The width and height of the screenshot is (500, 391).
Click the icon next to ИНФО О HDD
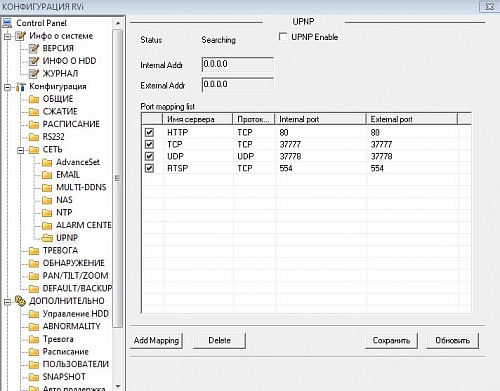point(34,61)
